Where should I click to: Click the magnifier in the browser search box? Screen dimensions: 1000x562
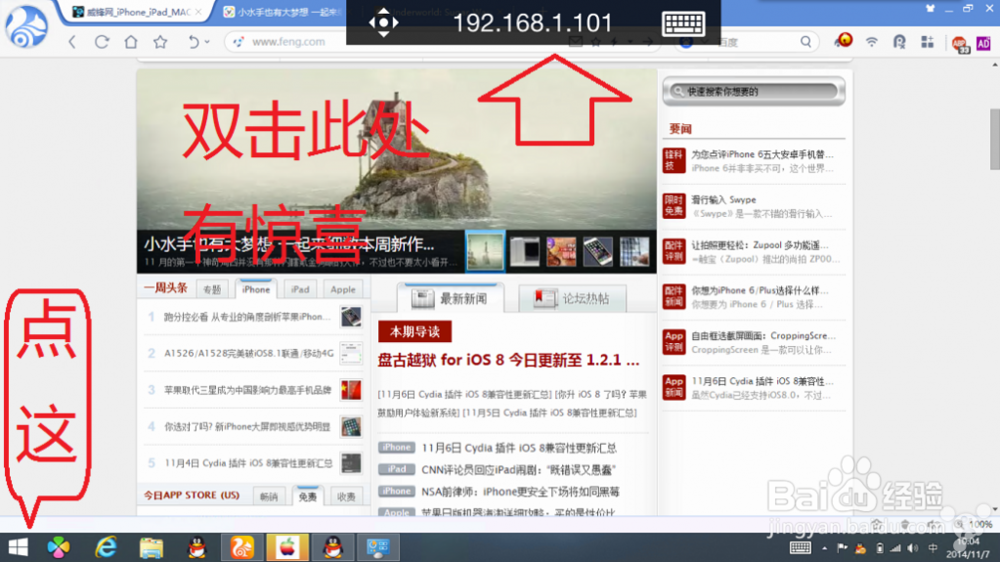click(x=806, y=42)
